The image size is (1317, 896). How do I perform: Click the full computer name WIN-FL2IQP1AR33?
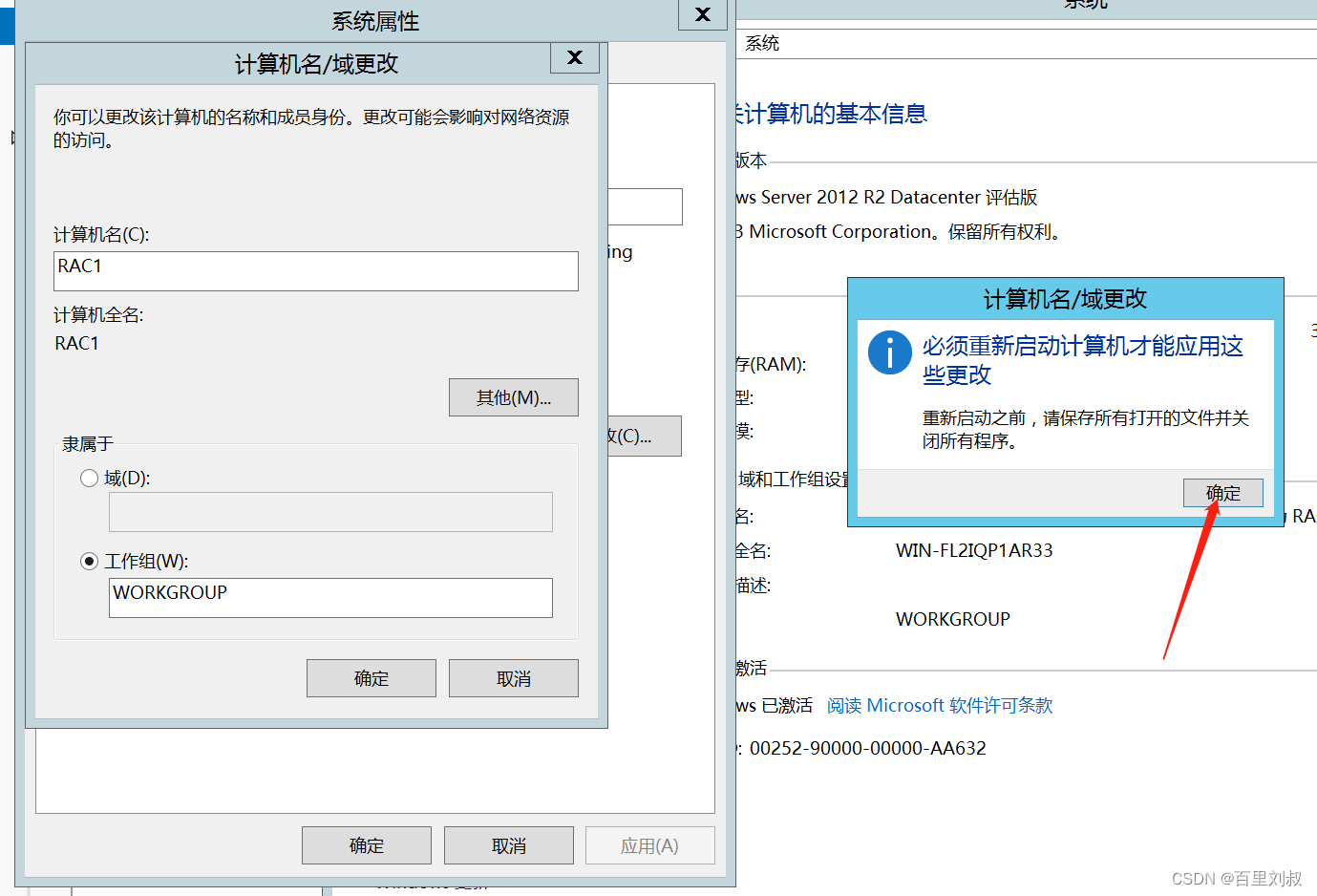pyautogui.click(x=974, y=550)
